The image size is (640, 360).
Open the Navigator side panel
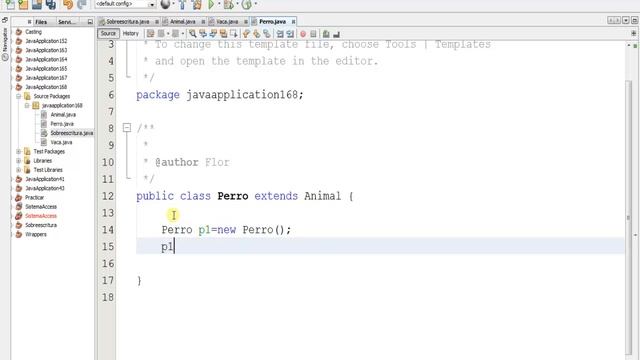5,45
